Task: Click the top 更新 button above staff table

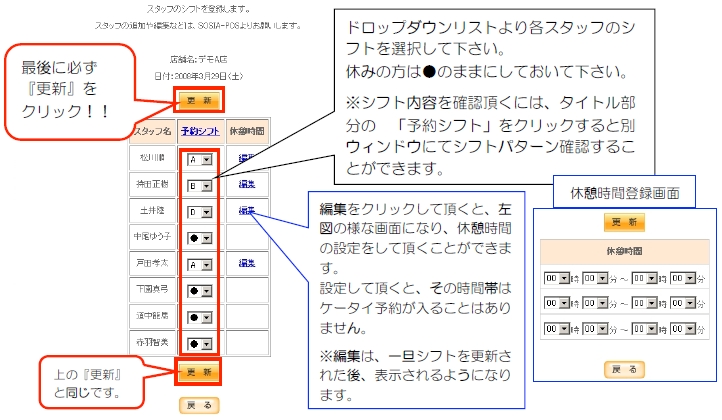Action: (198, 101)
